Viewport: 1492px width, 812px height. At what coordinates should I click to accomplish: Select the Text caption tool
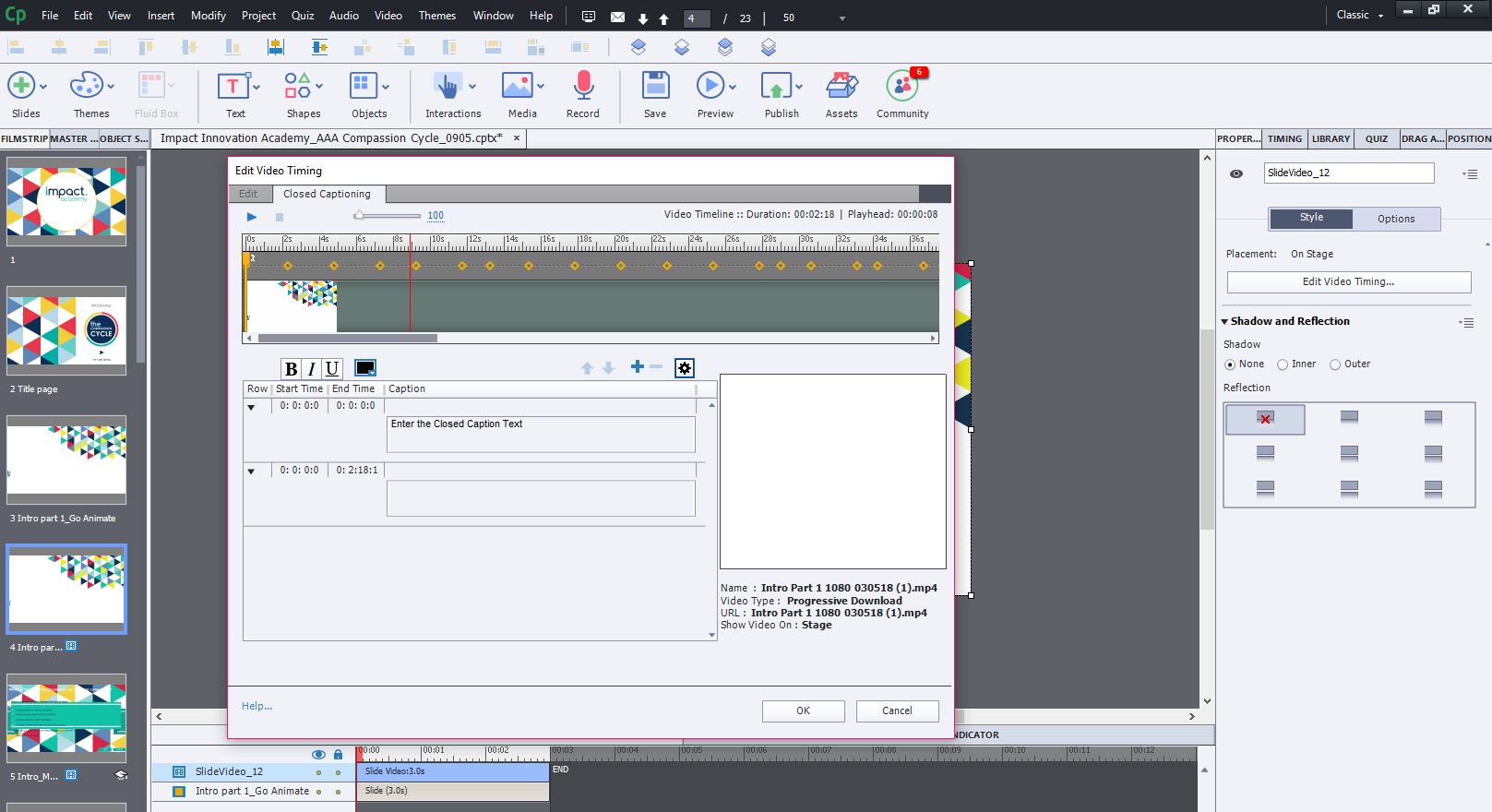(233, 86)
